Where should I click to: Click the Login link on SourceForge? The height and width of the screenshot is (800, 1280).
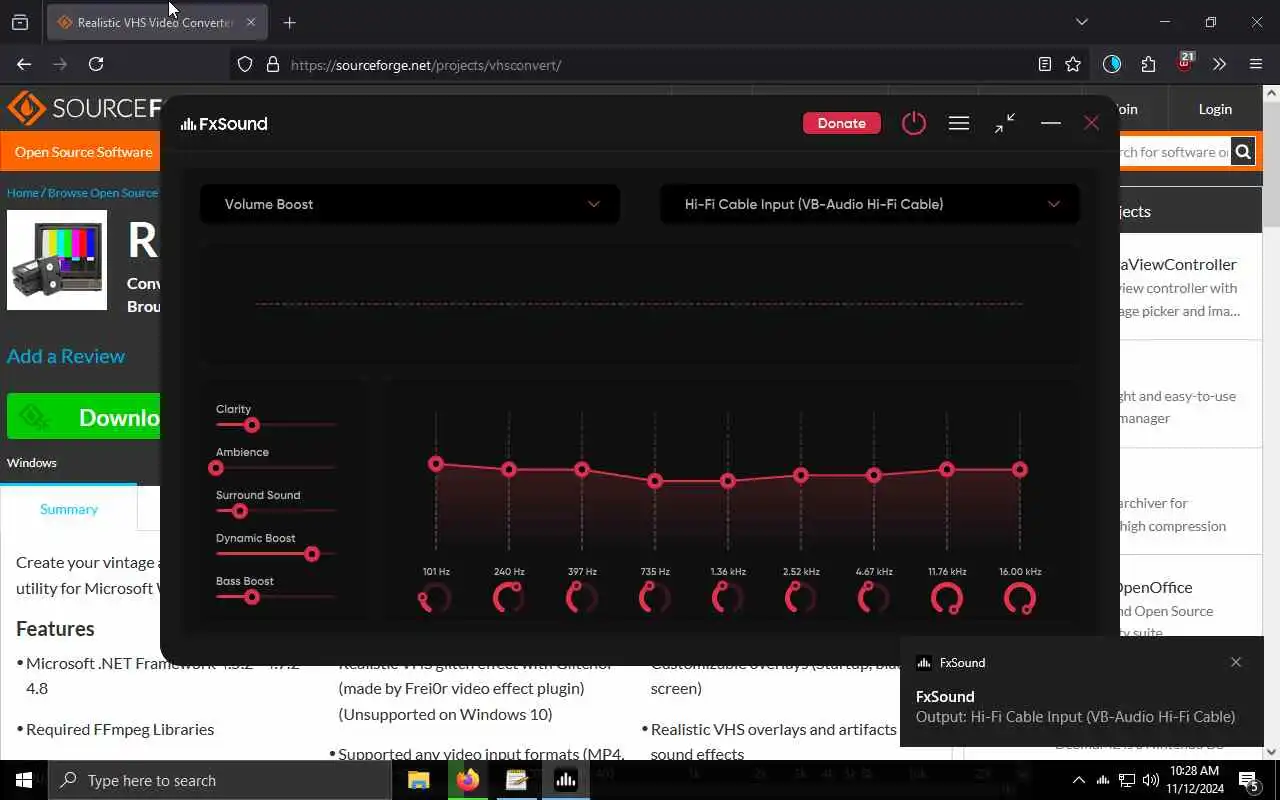[x=1215, y=109]
